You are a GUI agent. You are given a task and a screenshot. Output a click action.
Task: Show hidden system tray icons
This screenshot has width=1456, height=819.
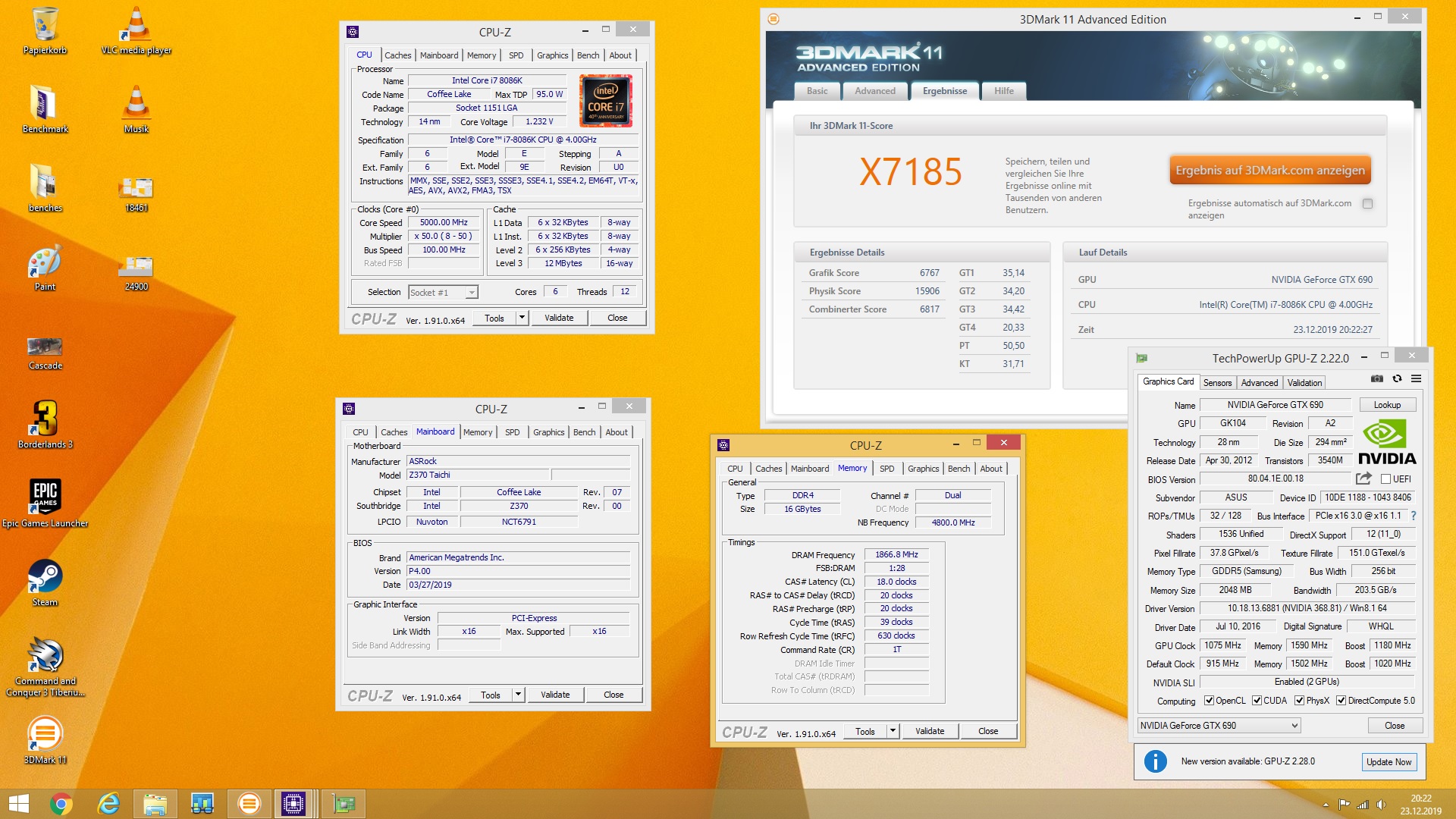click(1326, 805)
